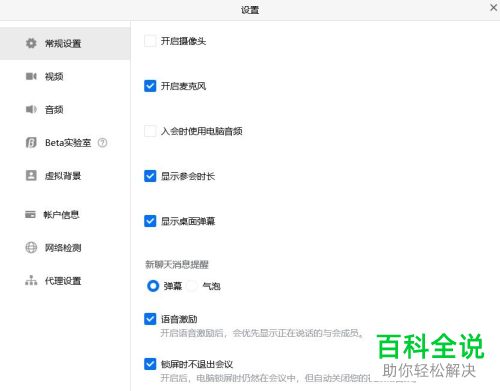The image size is (500, 391).
Task: Select the 气泡 radio button
Action: (x=192, y=286)
